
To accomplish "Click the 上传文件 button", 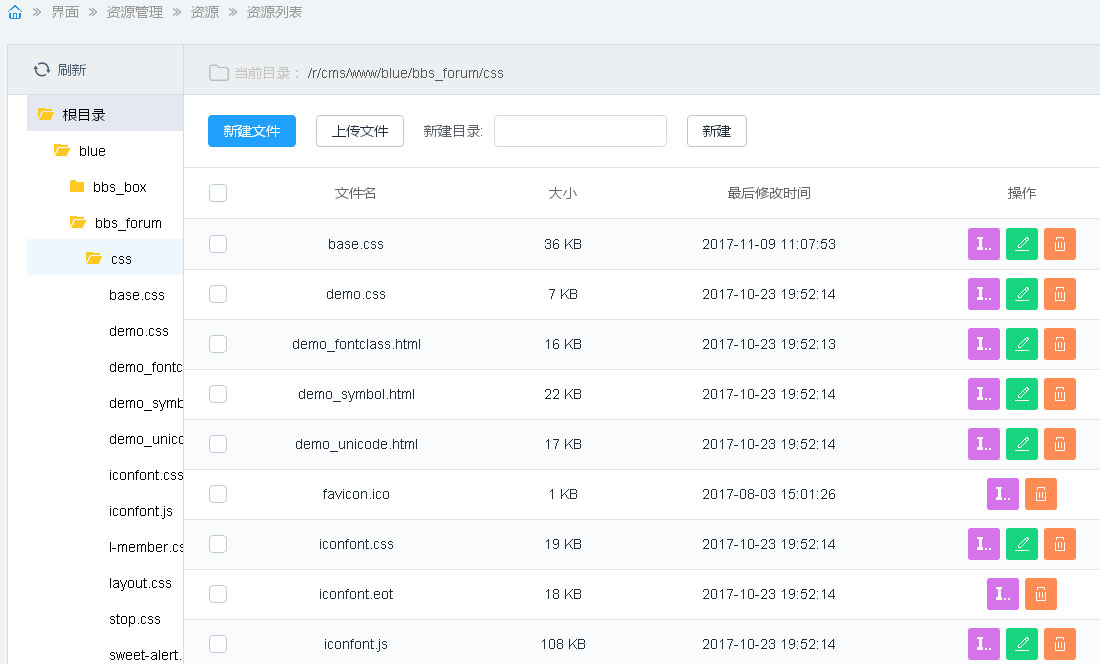I will pyautogui.click(x=360, y=131).
